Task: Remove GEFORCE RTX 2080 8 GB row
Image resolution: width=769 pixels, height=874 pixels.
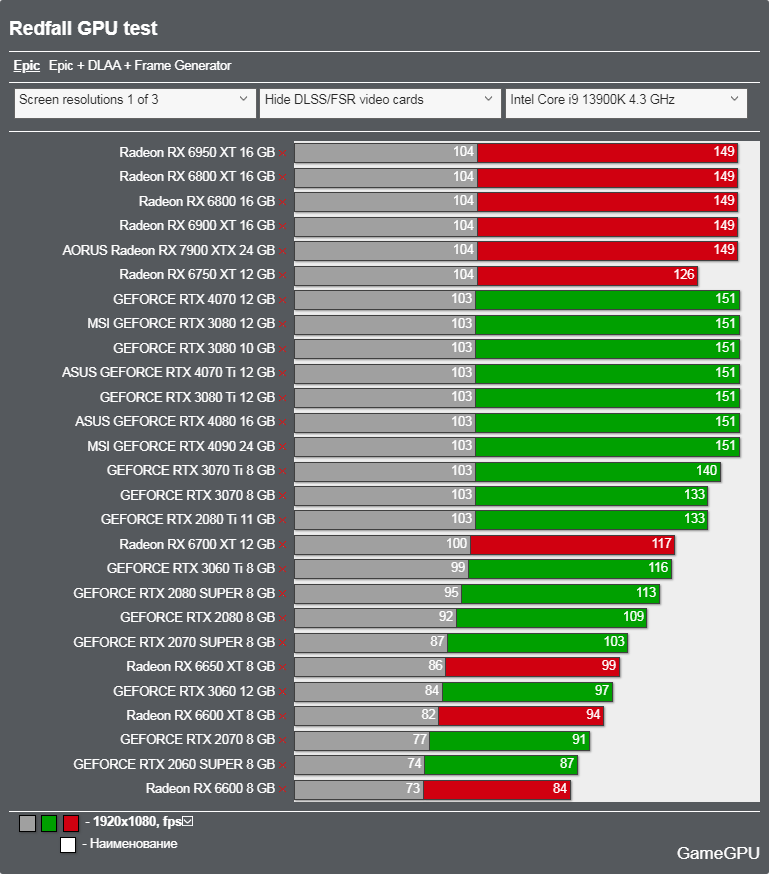Action: point(283,618)
